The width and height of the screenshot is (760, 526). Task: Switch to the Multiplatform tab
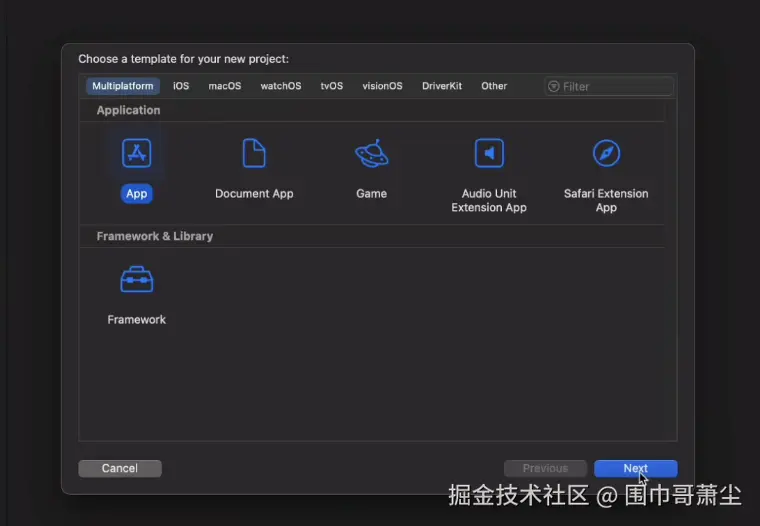(123, 86)
